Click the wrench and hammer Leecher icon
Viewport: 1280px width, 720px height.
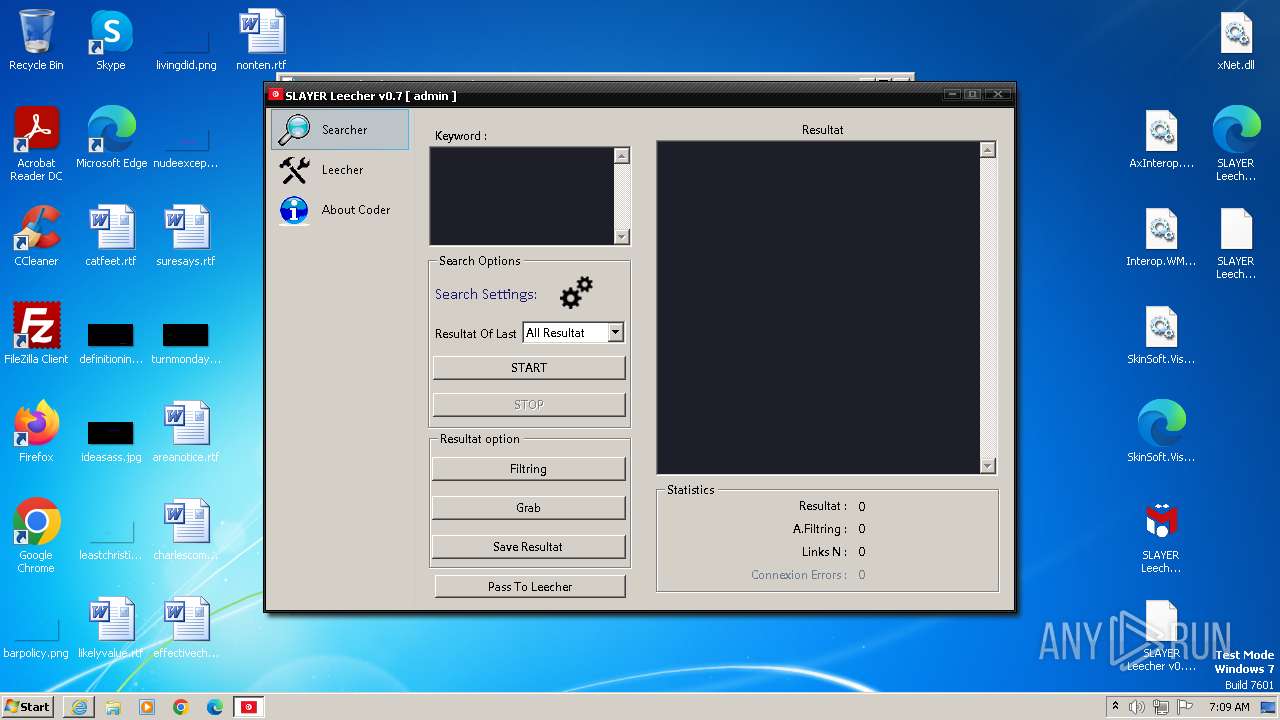click(295, 170)
